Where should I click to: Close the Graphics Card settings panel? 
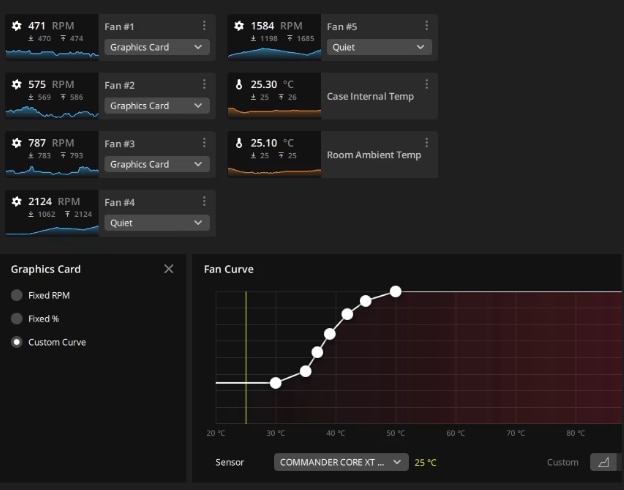pyautogui.click(x=168, y=269)
